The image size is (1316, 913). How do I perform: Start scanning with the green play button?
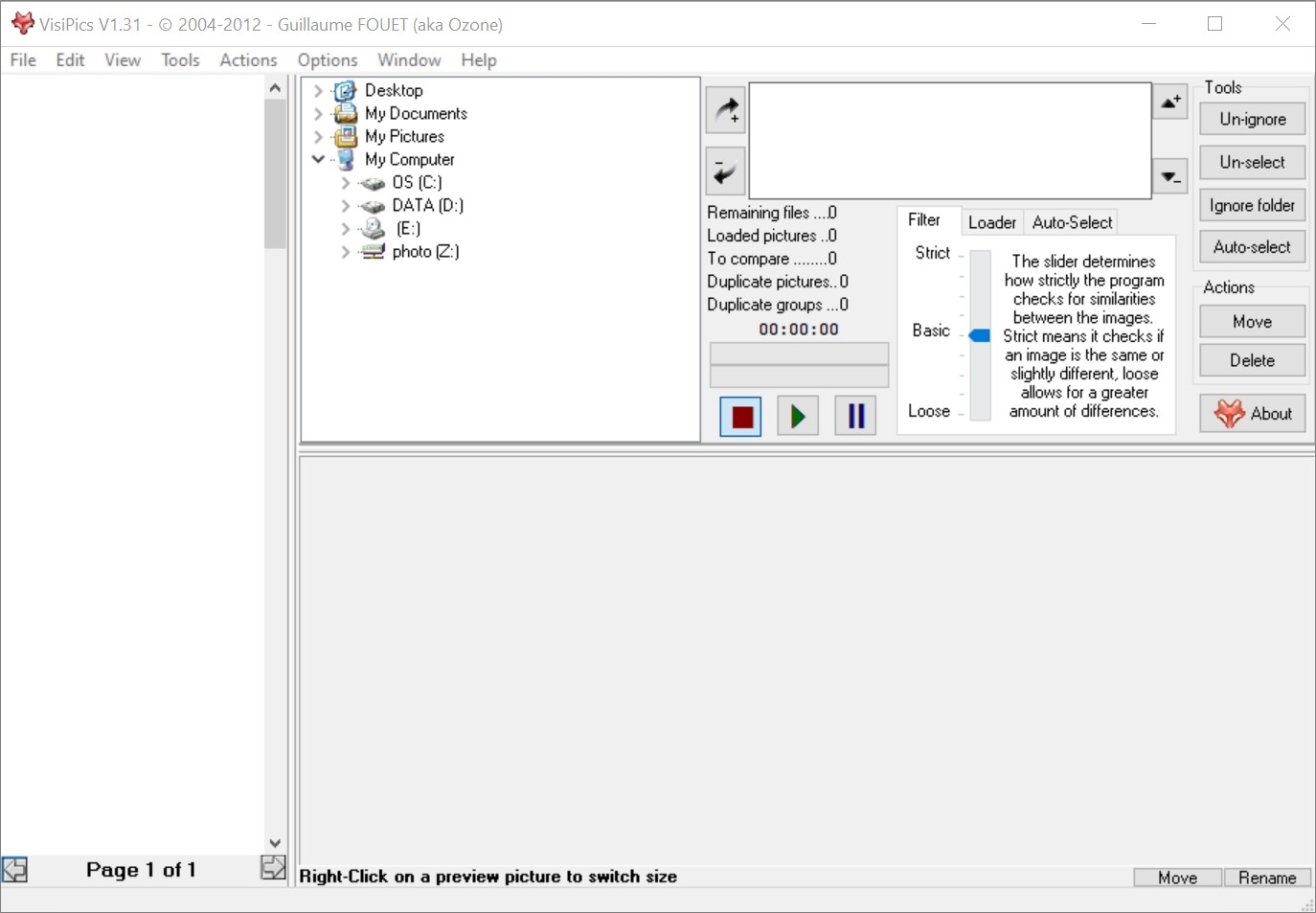(x=798, y=417)
